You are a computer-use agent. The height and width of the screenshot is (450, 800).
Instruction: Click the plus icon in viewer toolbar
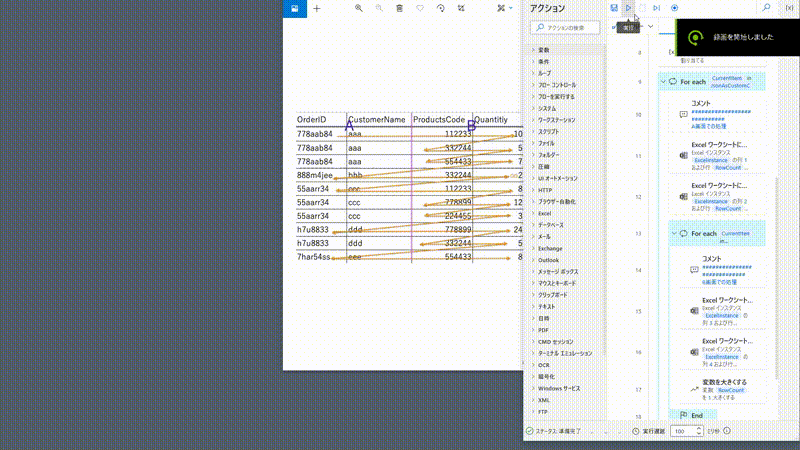click(317, 8)
